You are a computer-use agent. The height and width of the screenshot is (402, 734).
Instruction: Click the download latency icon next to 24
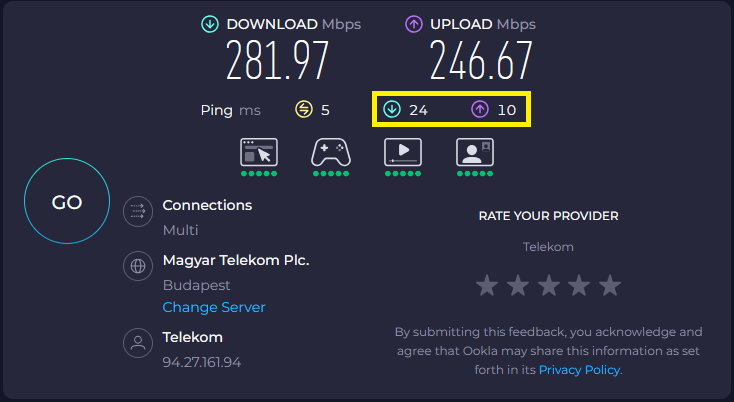click(392, 110)
